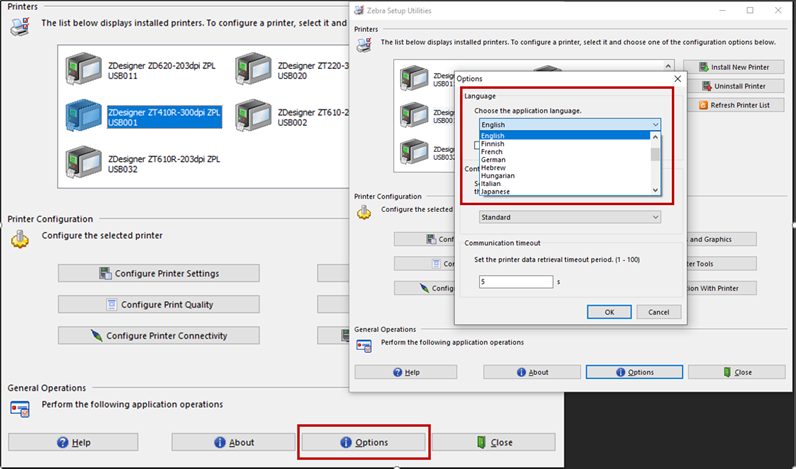Click 'ZDesigner ZD620-203dpi ZPL' name in large window
The width and height of the screenshot is (796, 469).
pyautogui.click(x=161, y=65)
